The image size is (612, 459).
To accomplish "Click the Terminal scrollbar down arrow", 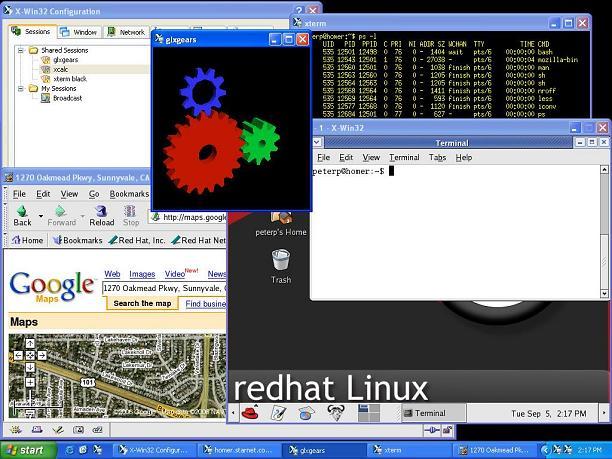I will pos(604,293).
